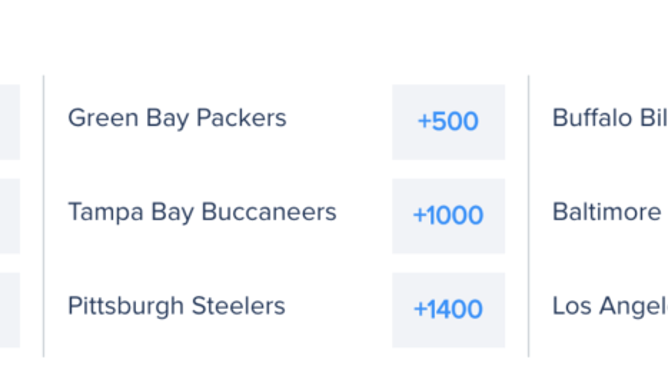Viewport: 668px width, 376px height.
Task: Open the Tampa Bay Buccaneers team label
Action: tap(202, 212)
